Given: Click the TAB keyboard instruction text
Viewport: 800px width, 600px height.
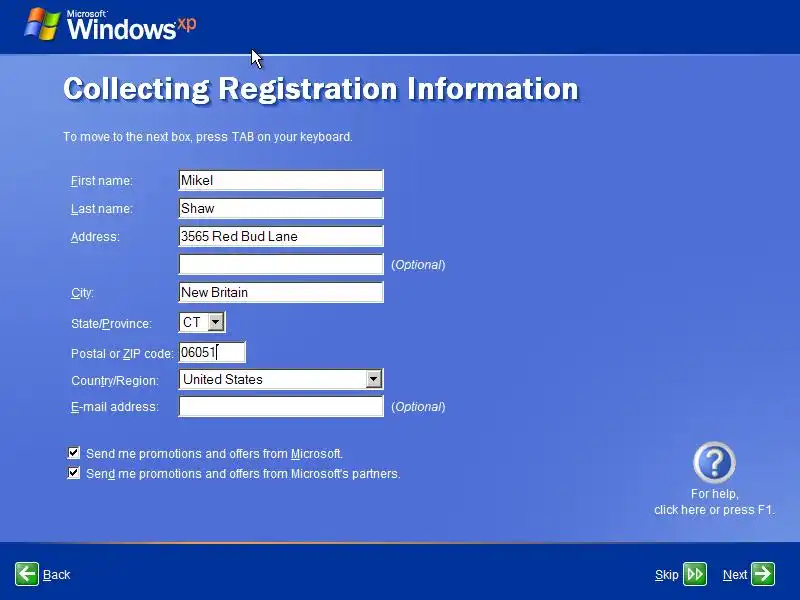Looking at the screenshot, I should [208, 137].
